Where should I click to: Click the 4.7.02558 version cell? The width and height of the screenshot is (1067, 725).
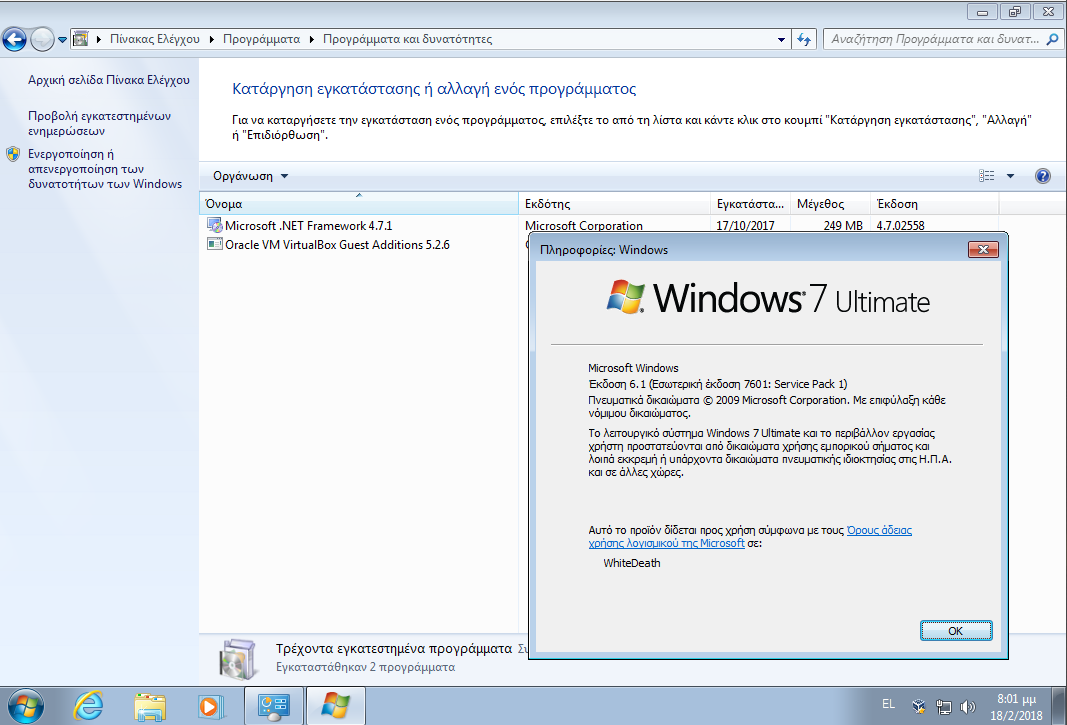click(900, 225)
